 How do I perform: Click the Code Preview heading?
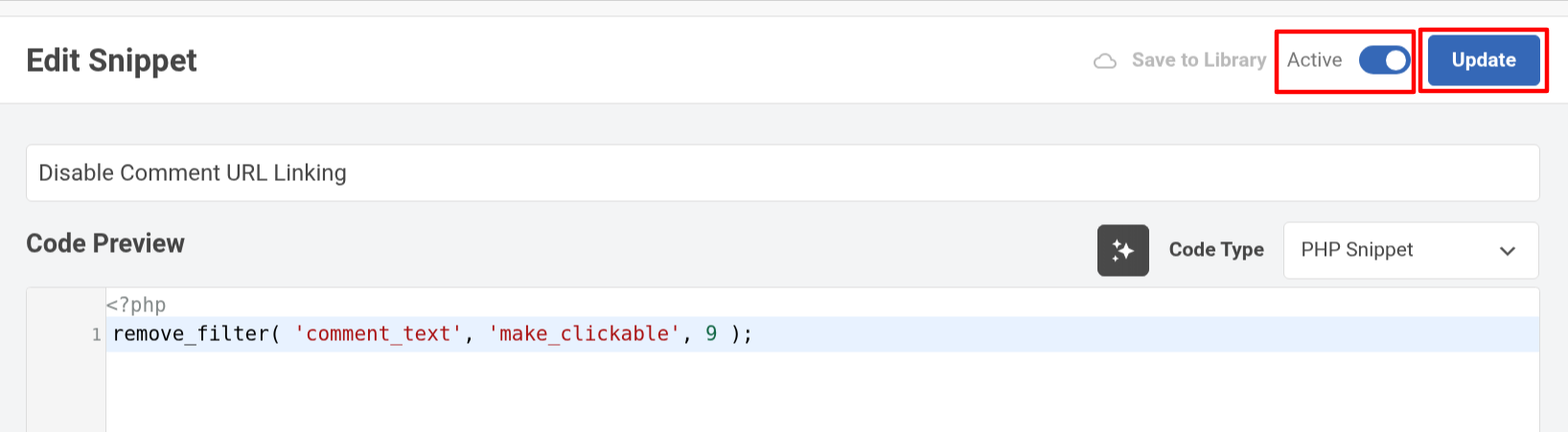click(x=105, y=243)
